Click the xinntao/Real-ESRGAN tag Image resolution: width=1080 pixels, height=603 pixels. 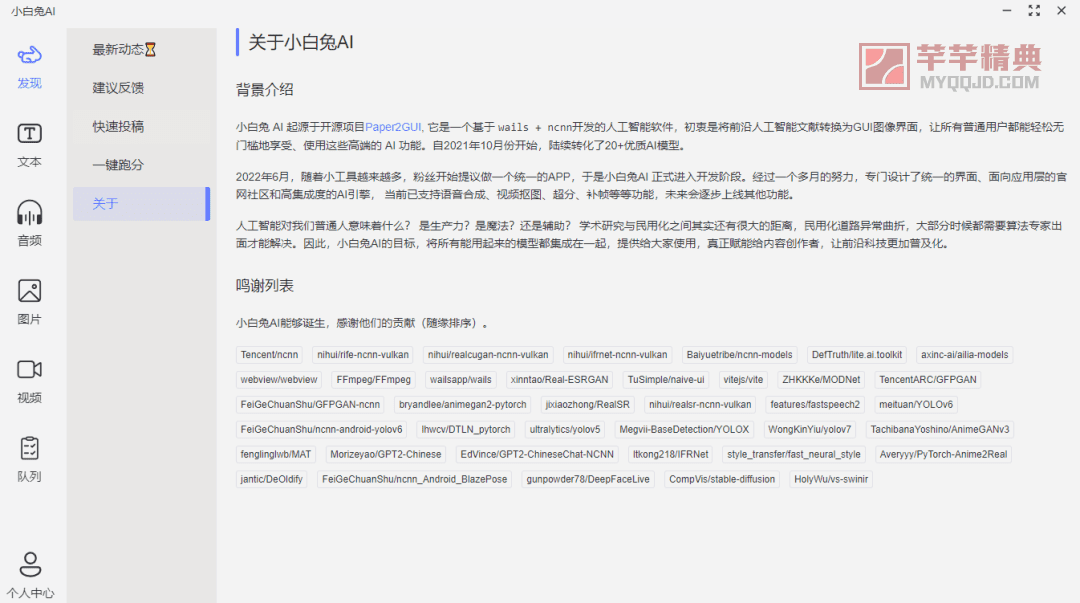(x=559, y=380)
